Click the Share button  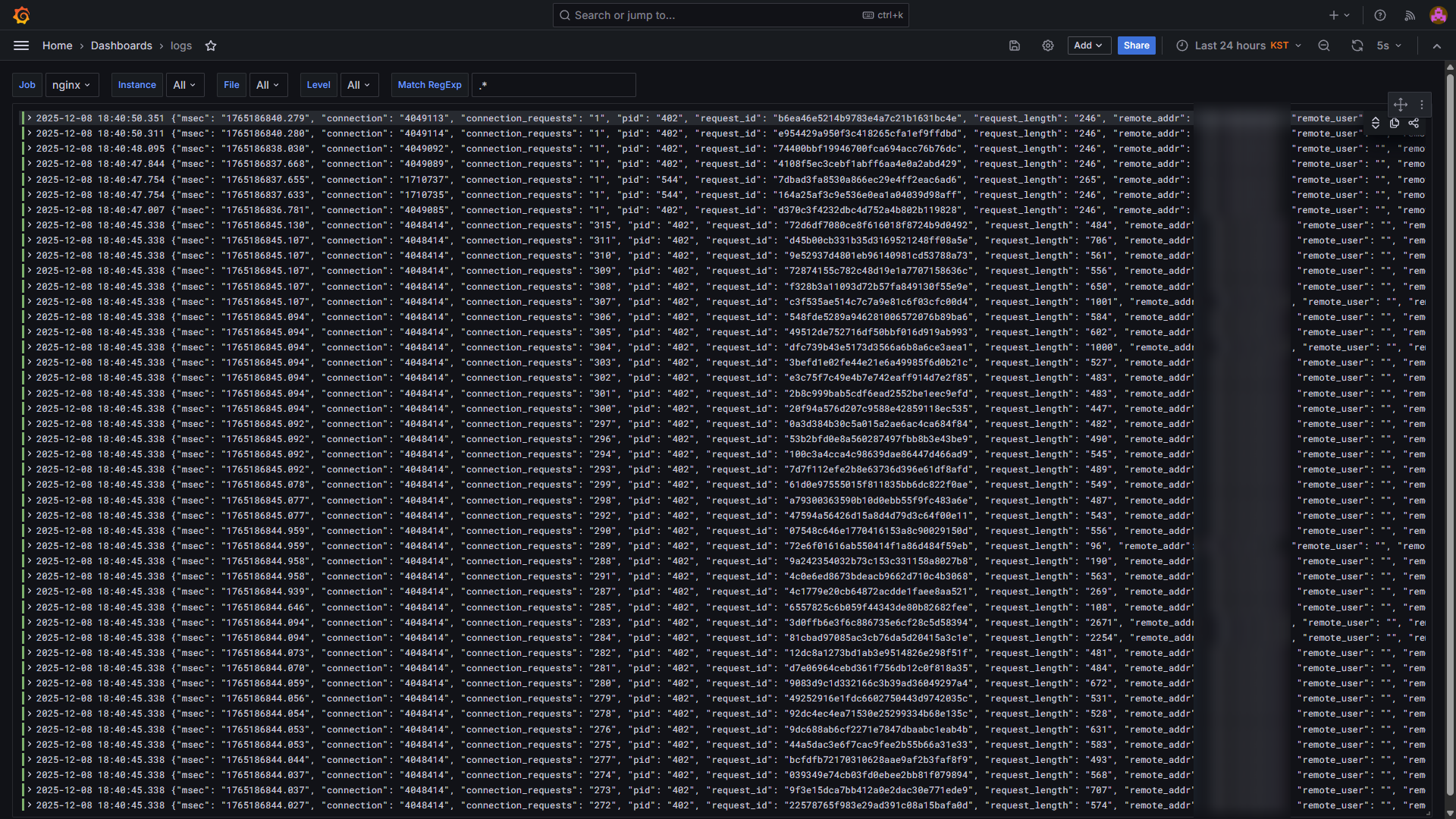coord(1136,45)
